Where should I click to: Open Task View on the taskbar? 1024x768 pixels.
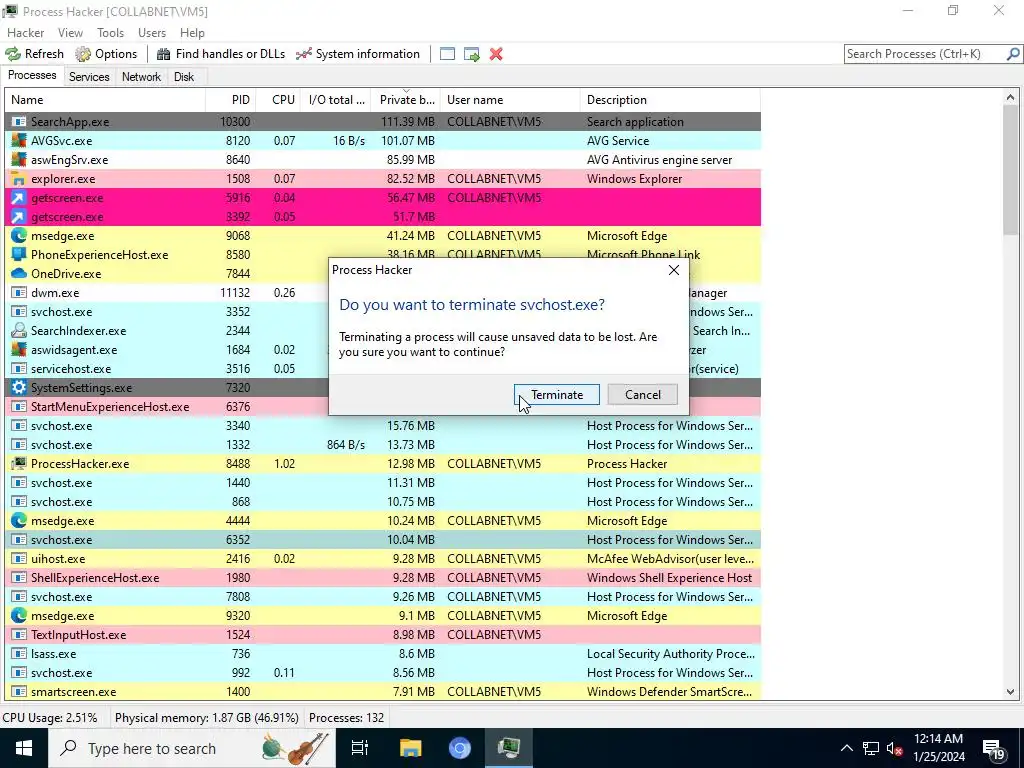360,748
